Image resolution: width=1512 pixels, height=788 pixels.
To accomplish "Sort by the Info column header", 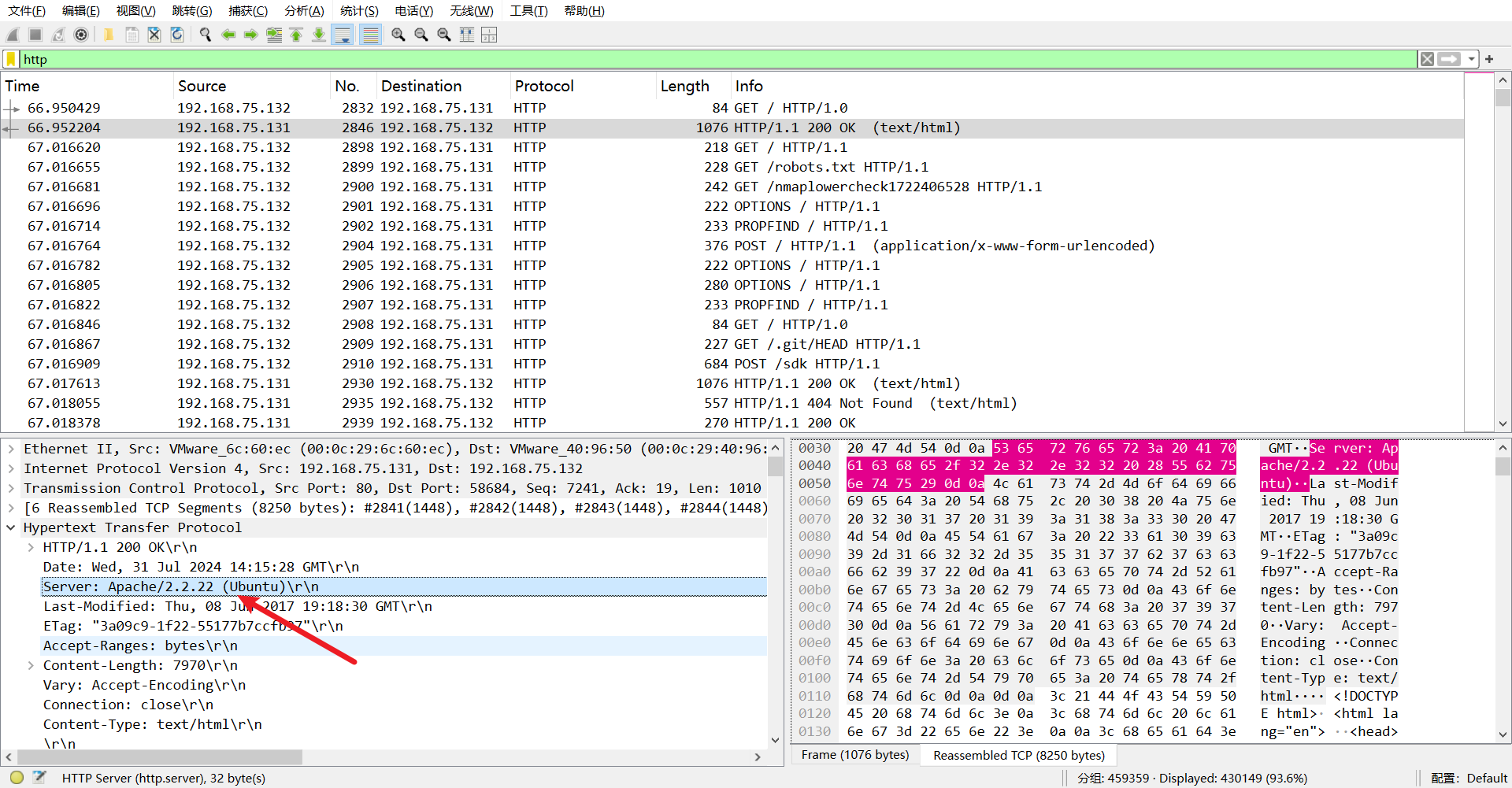I will (1097, 86).
